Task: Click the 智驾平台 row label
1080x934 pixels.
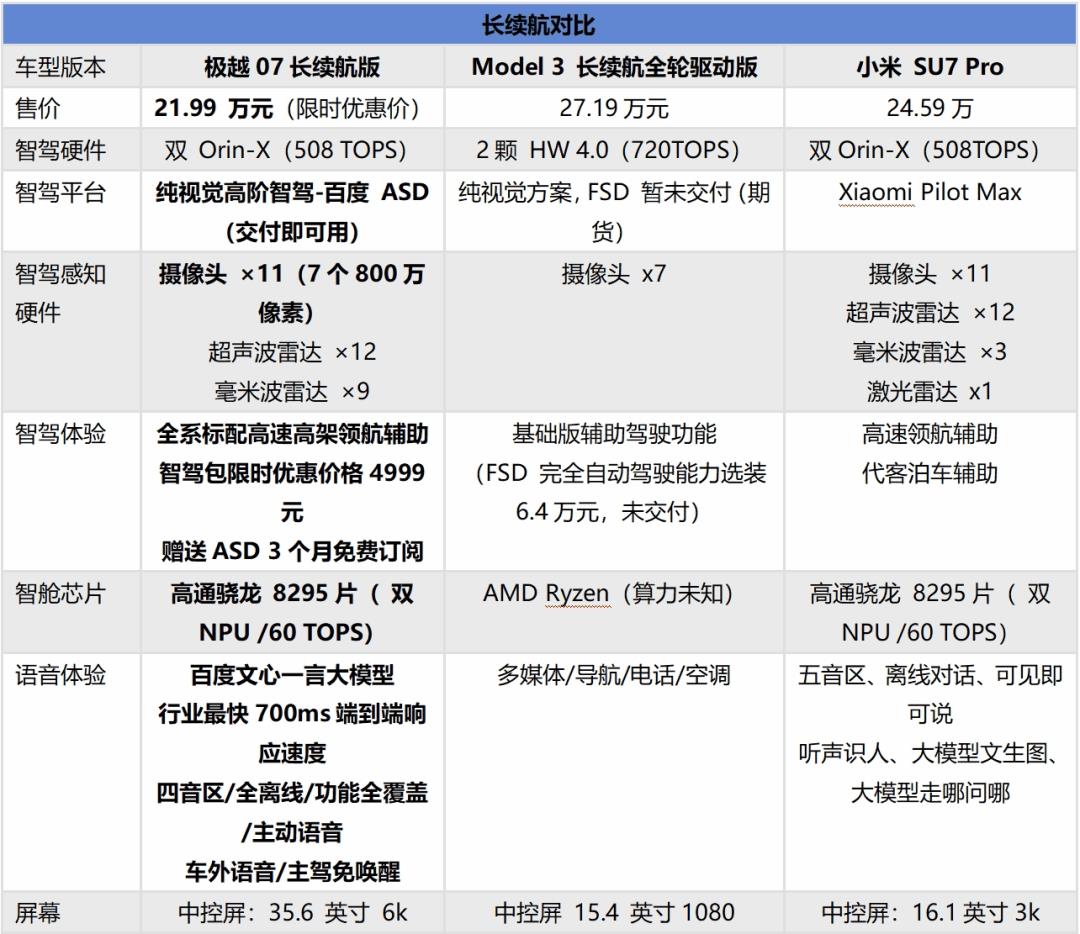Action: point(61,192)
